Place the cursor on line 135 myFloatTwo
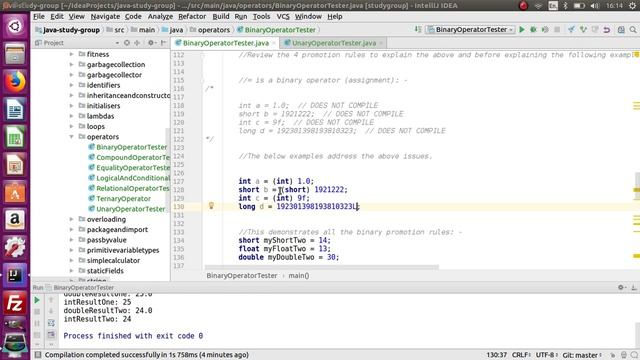This screenshot has height=360, width=640. (x=285, y=249)
